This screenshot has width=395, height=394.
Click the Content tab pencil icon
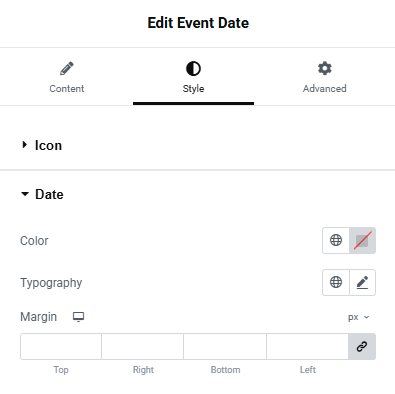pos(67,68)
